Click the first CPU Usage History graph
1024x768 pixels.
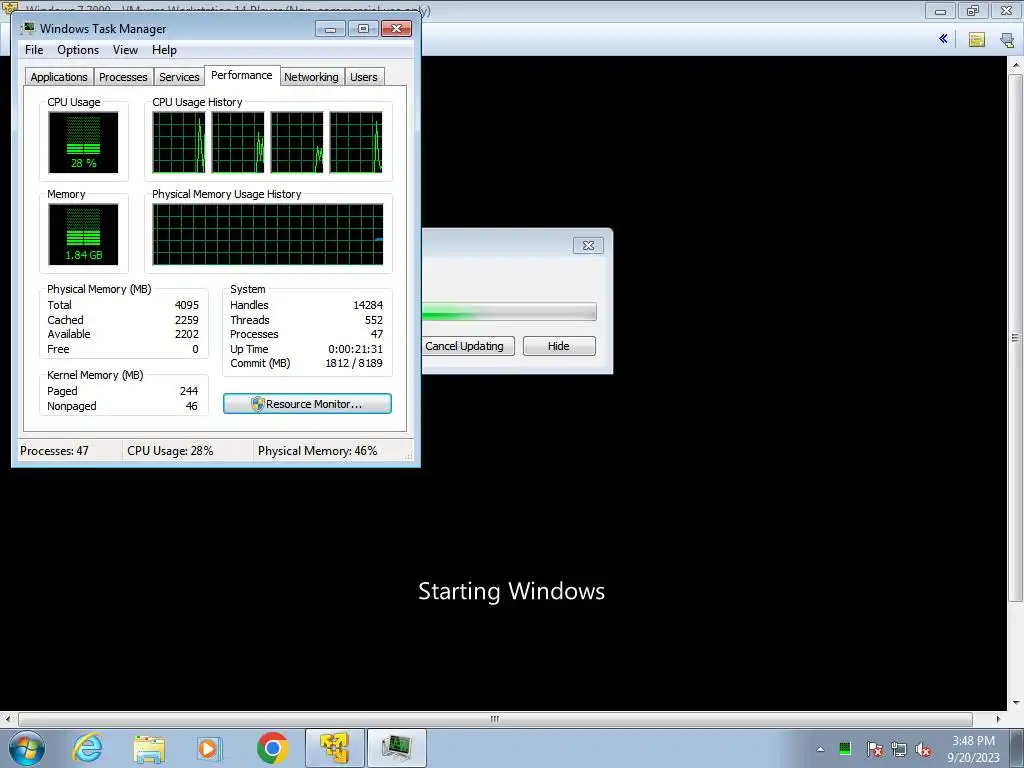tap(178, 142)
